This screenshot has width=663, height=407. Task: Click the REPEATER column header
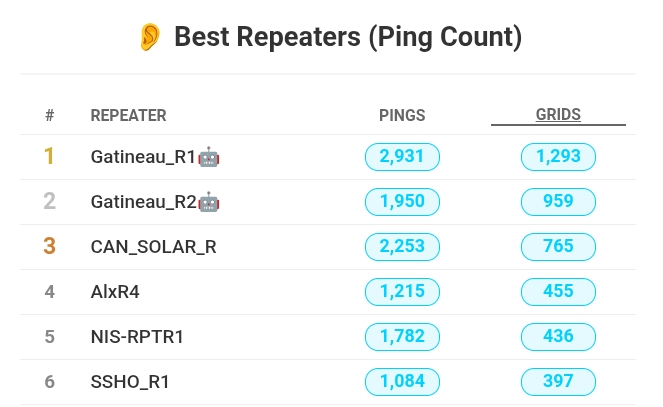[128, 115]
